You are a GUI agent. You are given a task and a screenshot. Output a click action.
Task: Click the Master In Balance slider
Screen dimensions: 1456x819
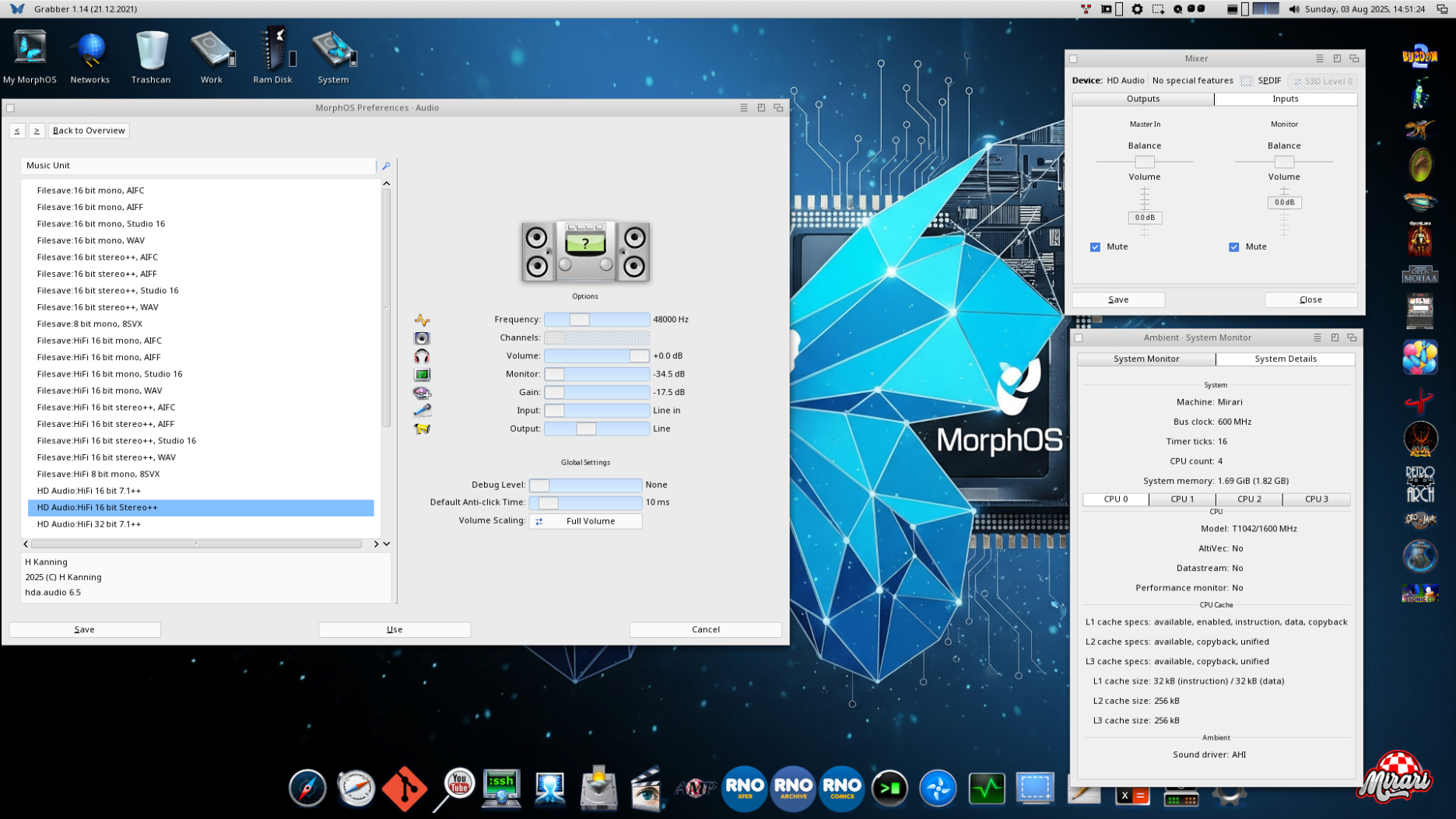pos(1144,162)
